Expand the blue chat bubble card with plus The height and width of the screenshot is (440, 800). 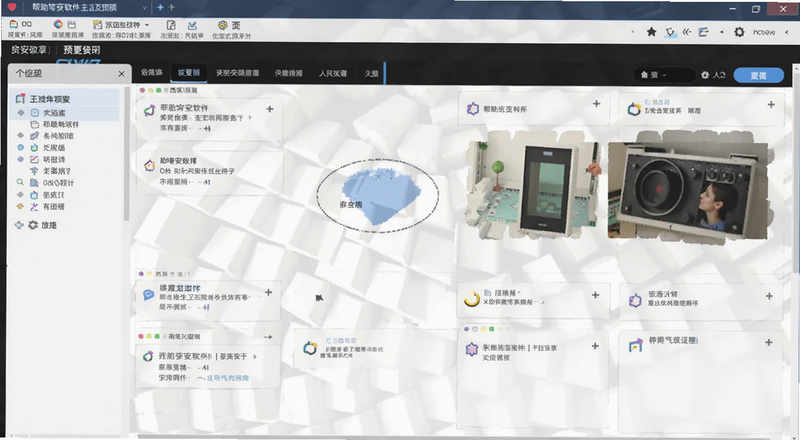268,292
